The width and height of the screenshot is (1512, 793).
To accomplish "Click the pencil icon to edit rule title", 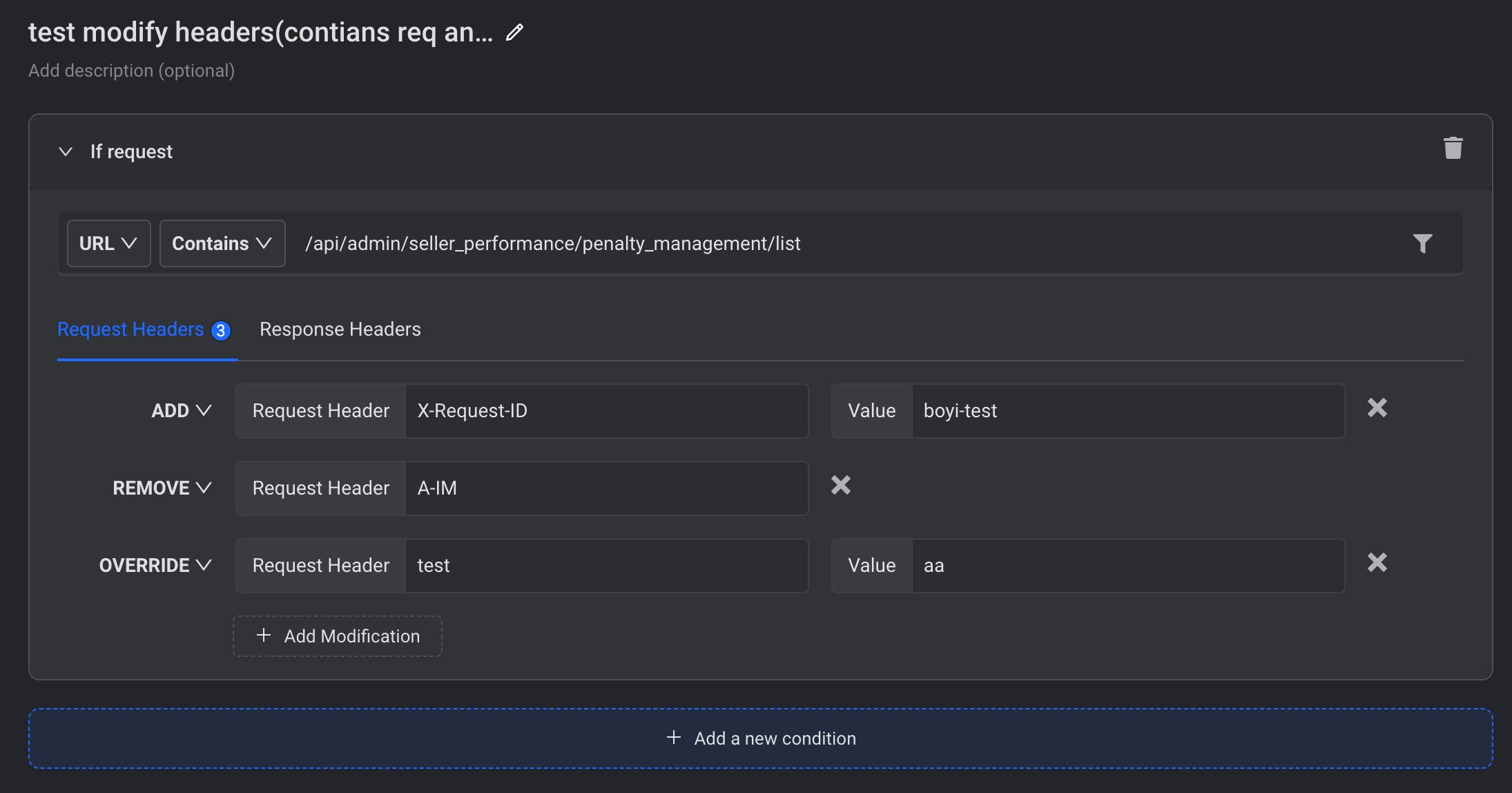I will (x=514, y=32).
